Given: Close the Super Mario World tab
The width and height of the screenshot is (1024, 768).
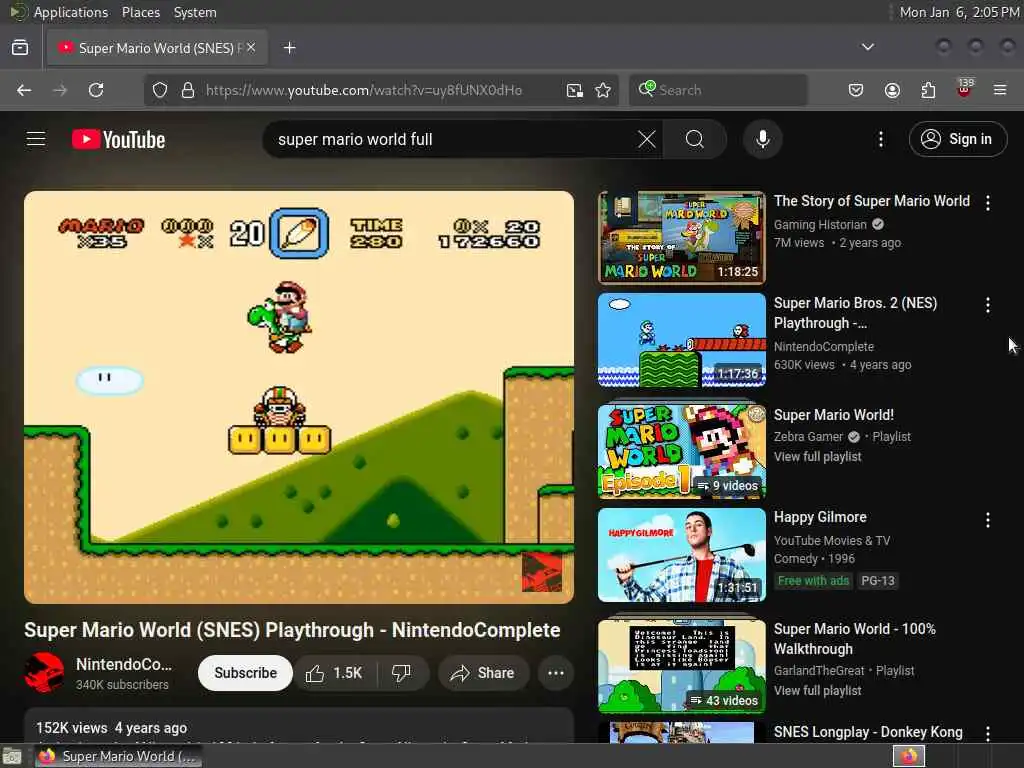Looking at the screenshot, I should 251,48.
